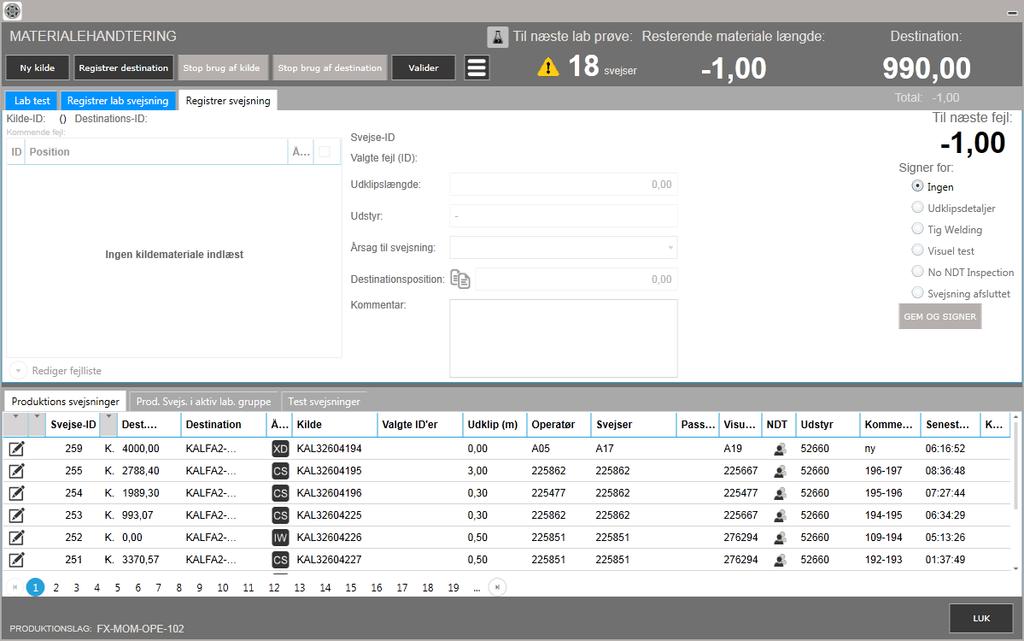Click into the Kommentar text area
The width and height of the screenshot is (1024, 641).
[x=563, y=338]
